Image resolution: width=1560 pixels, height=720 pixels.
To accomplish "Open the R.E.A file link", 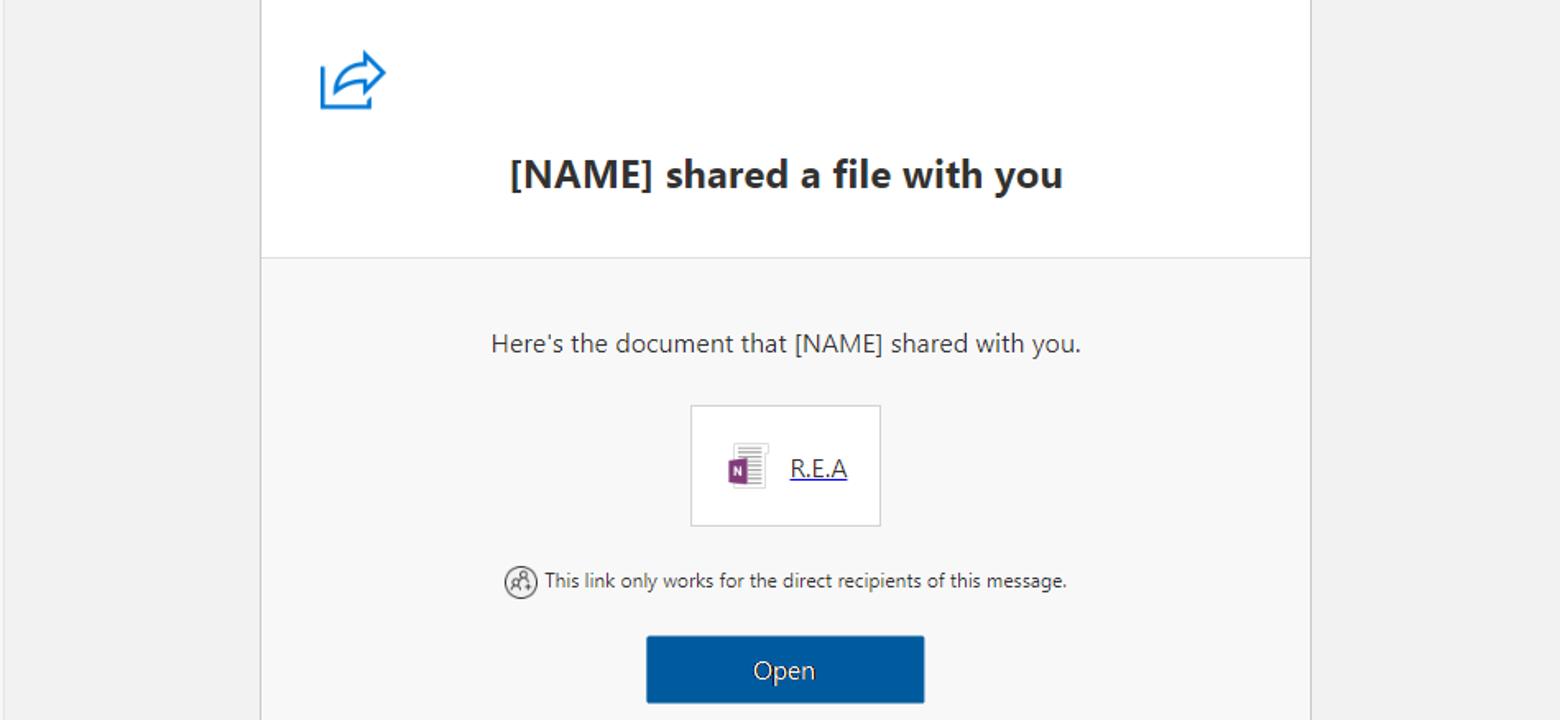I will click(818, 468).
